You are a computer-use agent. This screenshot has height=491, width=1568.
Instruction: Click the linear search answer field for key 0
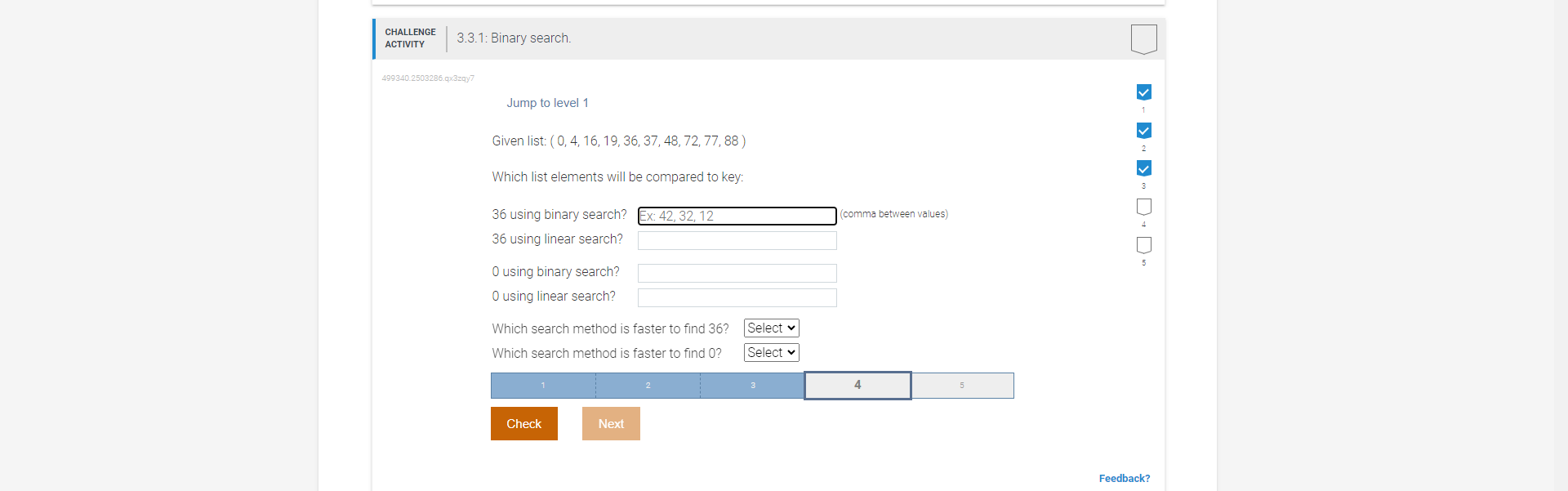coord(736,297)
